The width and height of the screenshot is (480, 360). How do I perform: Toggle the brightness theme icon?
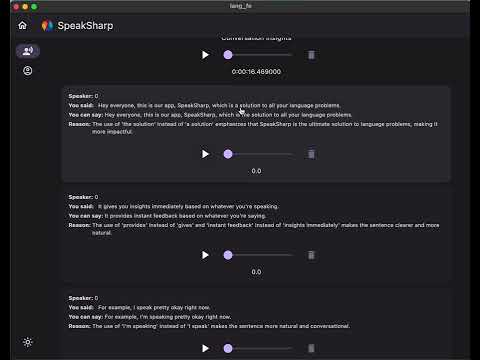click(x=28, y=342)
